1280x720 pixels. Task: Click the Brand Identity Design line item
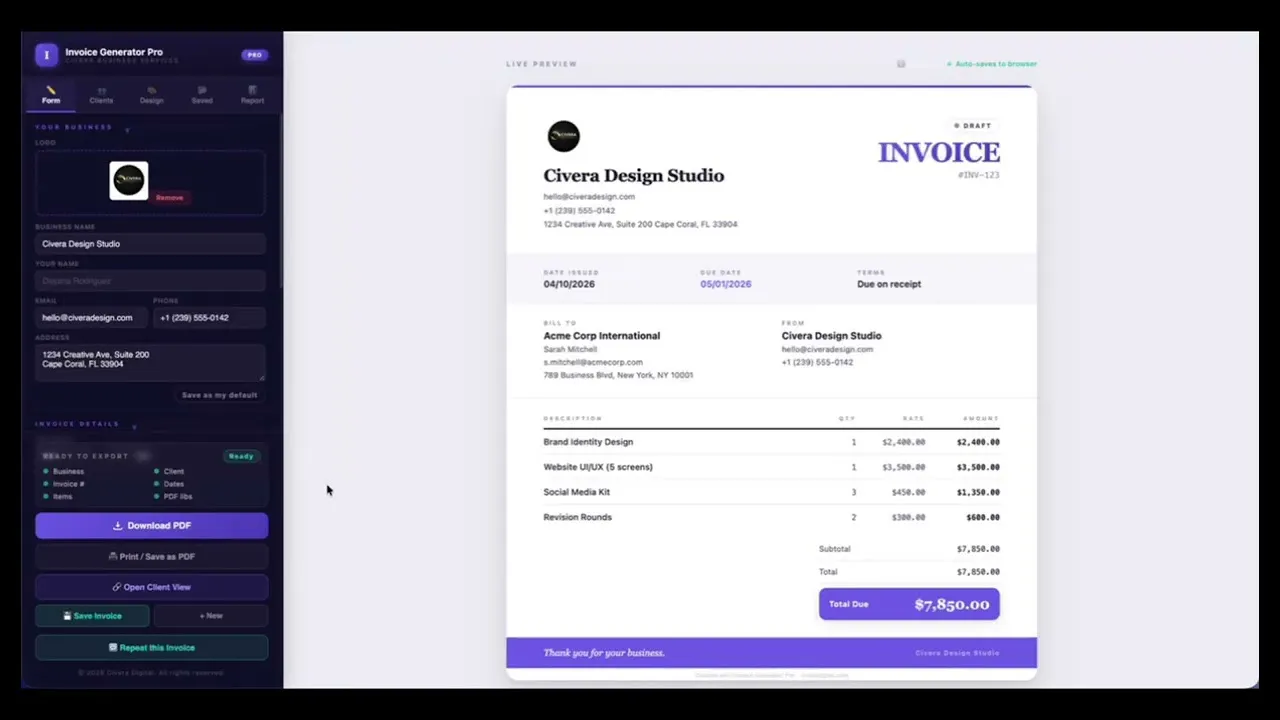pyautogui.click(x=771, y=442)
